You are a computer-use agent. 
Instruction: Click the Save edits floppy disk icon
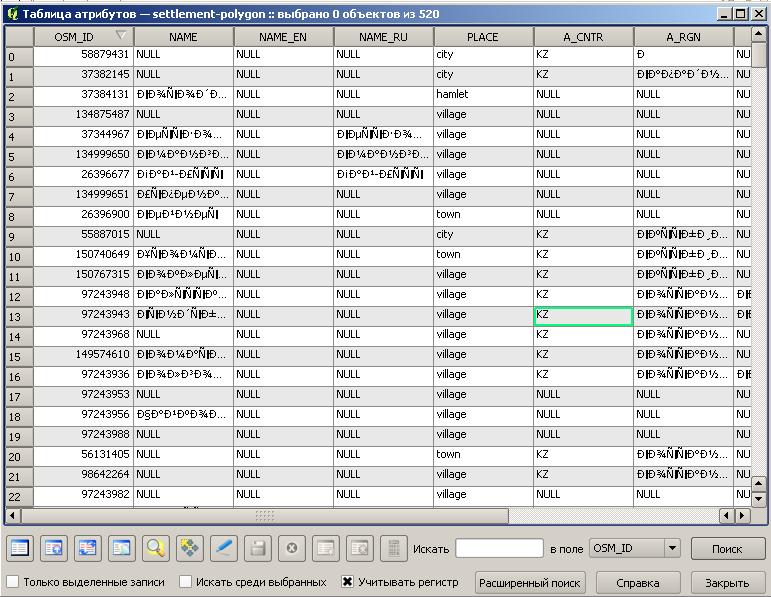[257, 548]
